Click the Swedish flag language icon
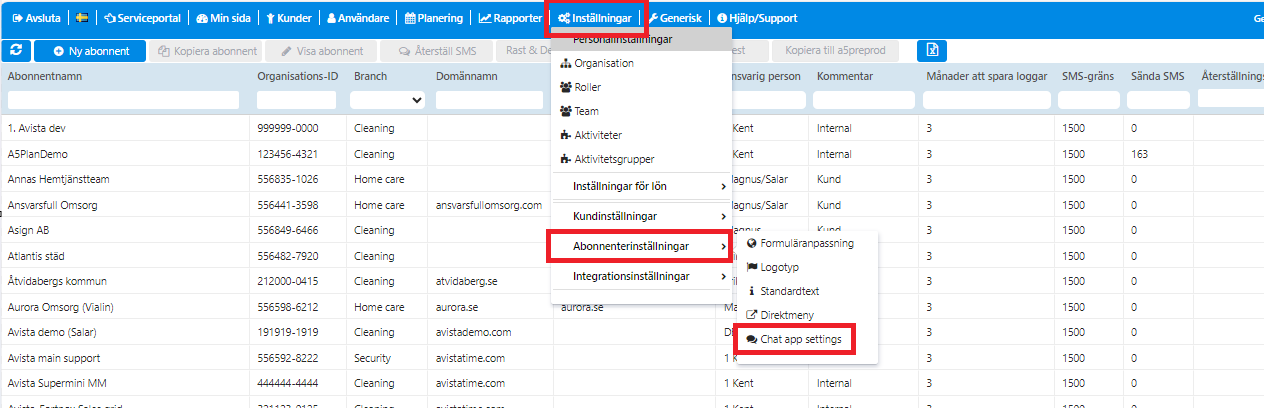Viewport: 1264px width, 408px height. (x=82, y=18)
